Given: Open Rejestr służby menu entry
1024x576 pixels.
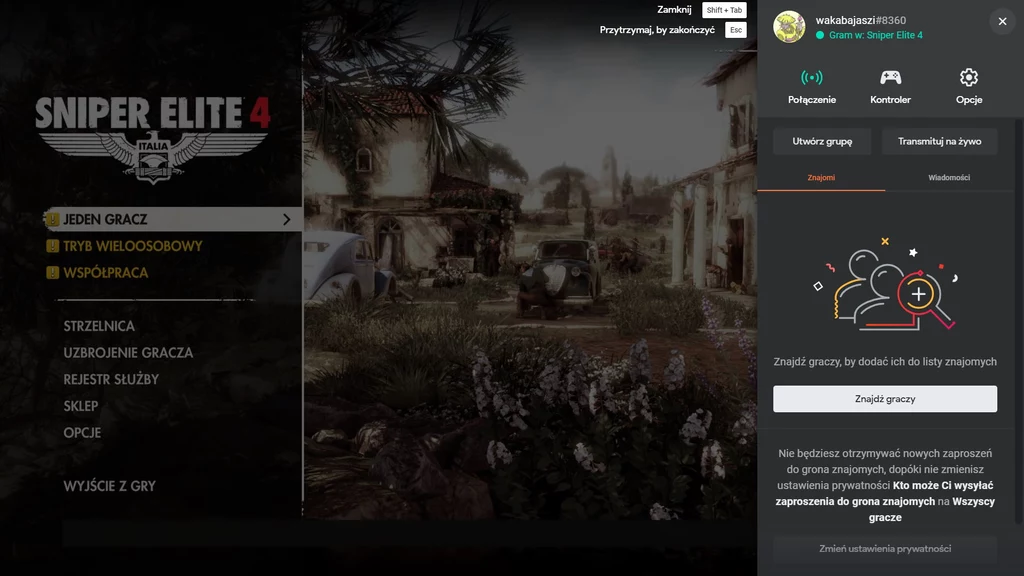Looking at the screenshot, I should pos(111,379).
